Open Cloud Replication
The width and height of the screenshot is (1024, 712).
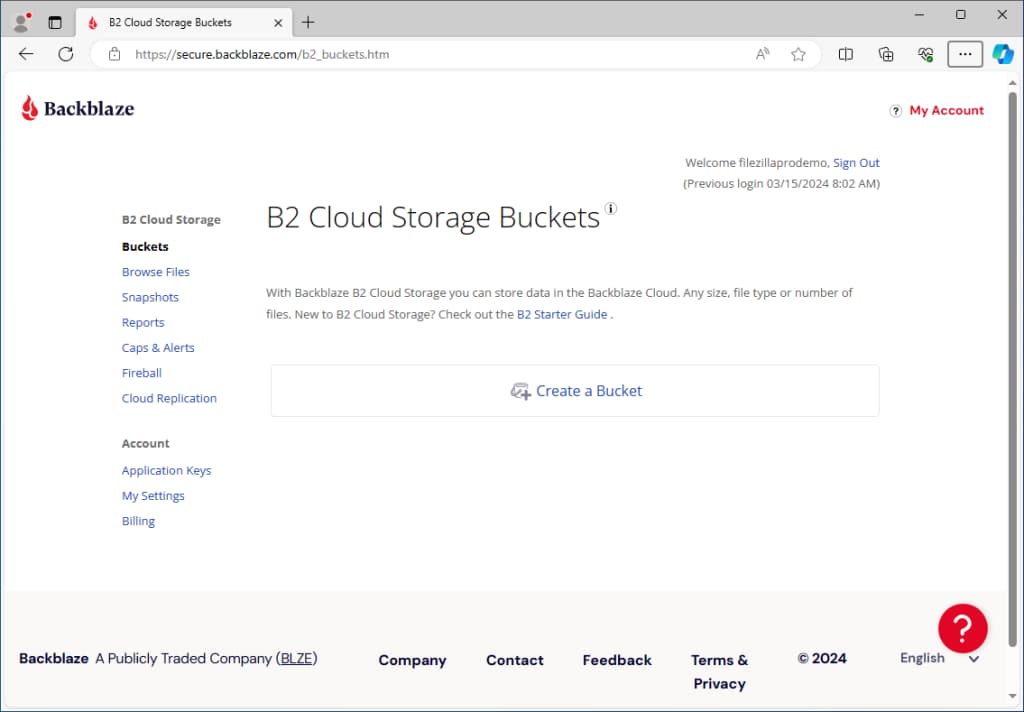coord(169,398)
